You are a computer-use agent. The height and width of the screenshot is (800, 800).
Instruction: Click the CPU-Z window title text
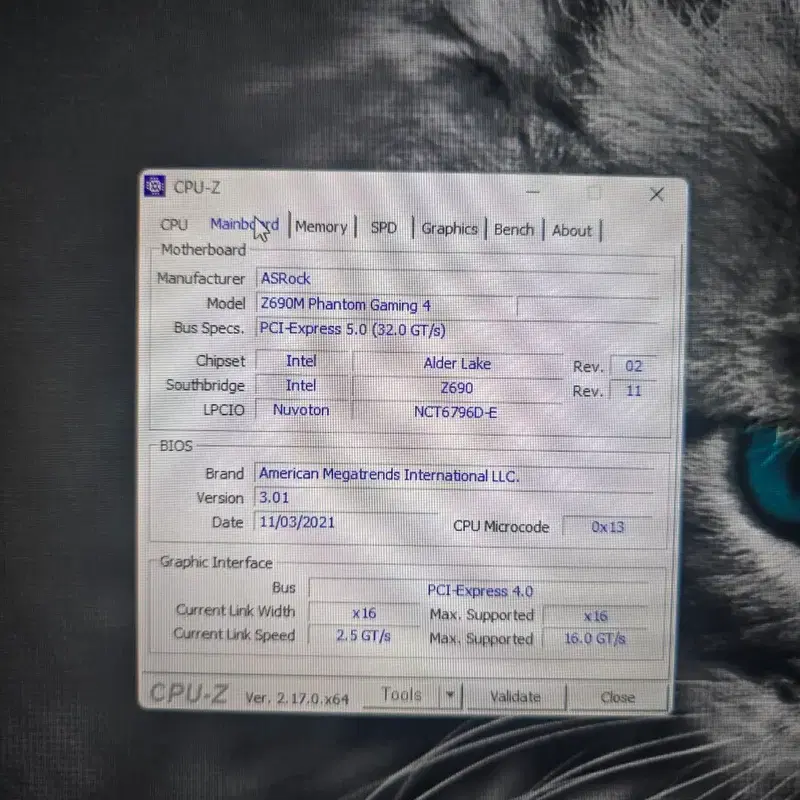click(x=197, y=187)
